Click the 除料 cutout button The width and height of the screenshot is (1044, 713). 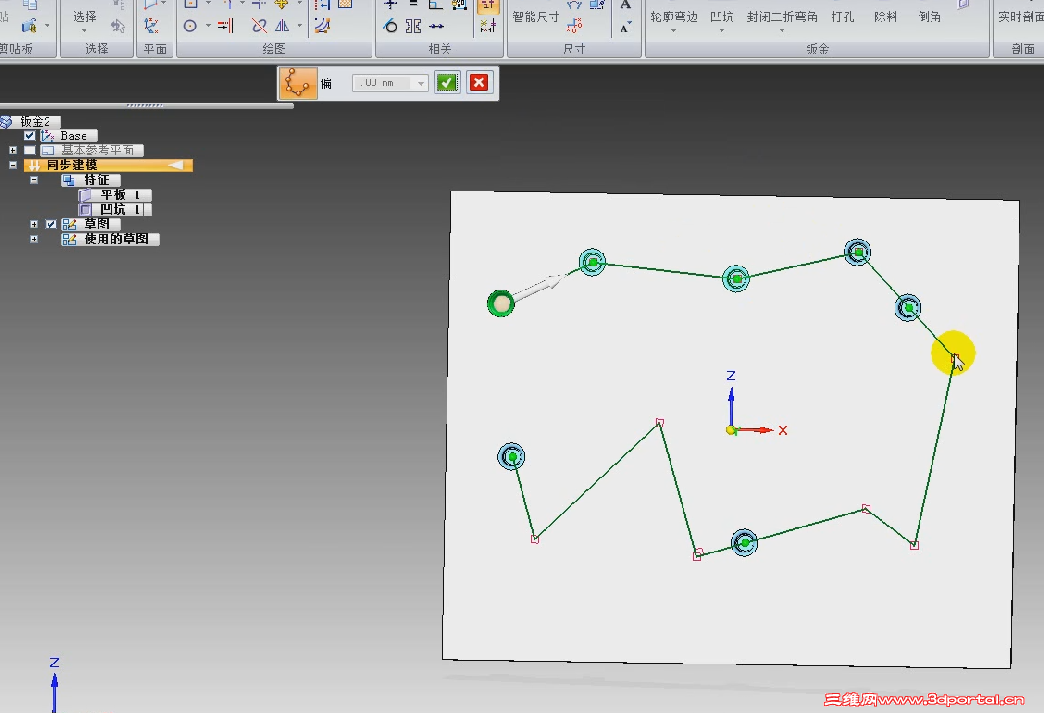(x=885, y=17)
